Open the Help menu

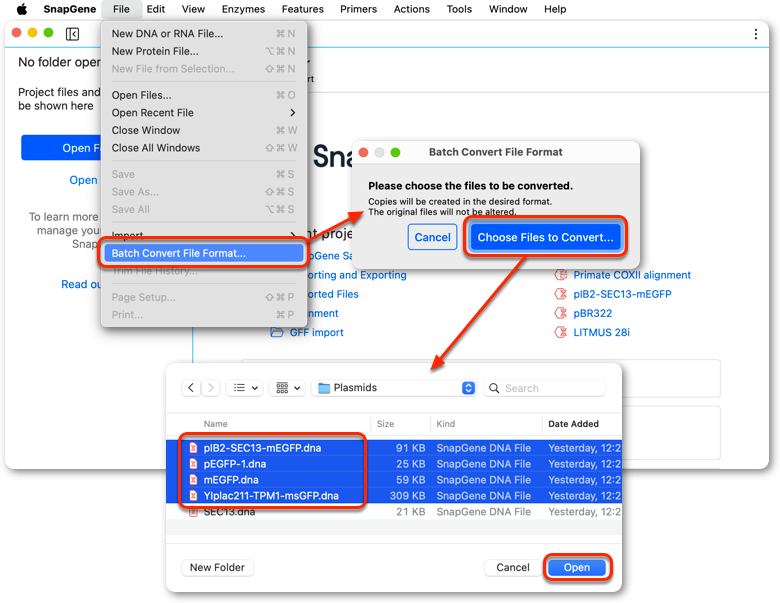[555, 9]
